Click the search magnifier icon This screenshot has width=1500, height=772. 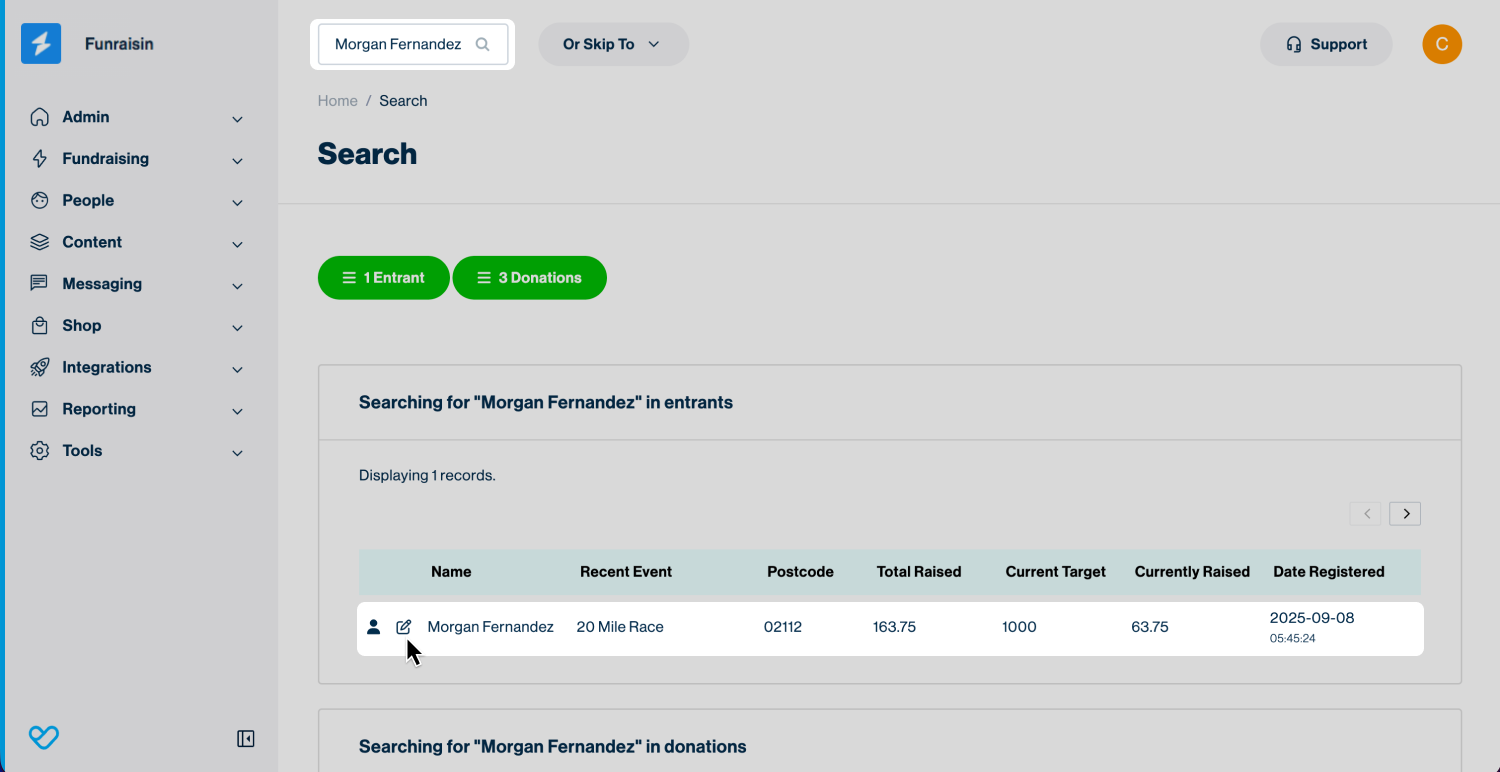(x=483, y=45)
